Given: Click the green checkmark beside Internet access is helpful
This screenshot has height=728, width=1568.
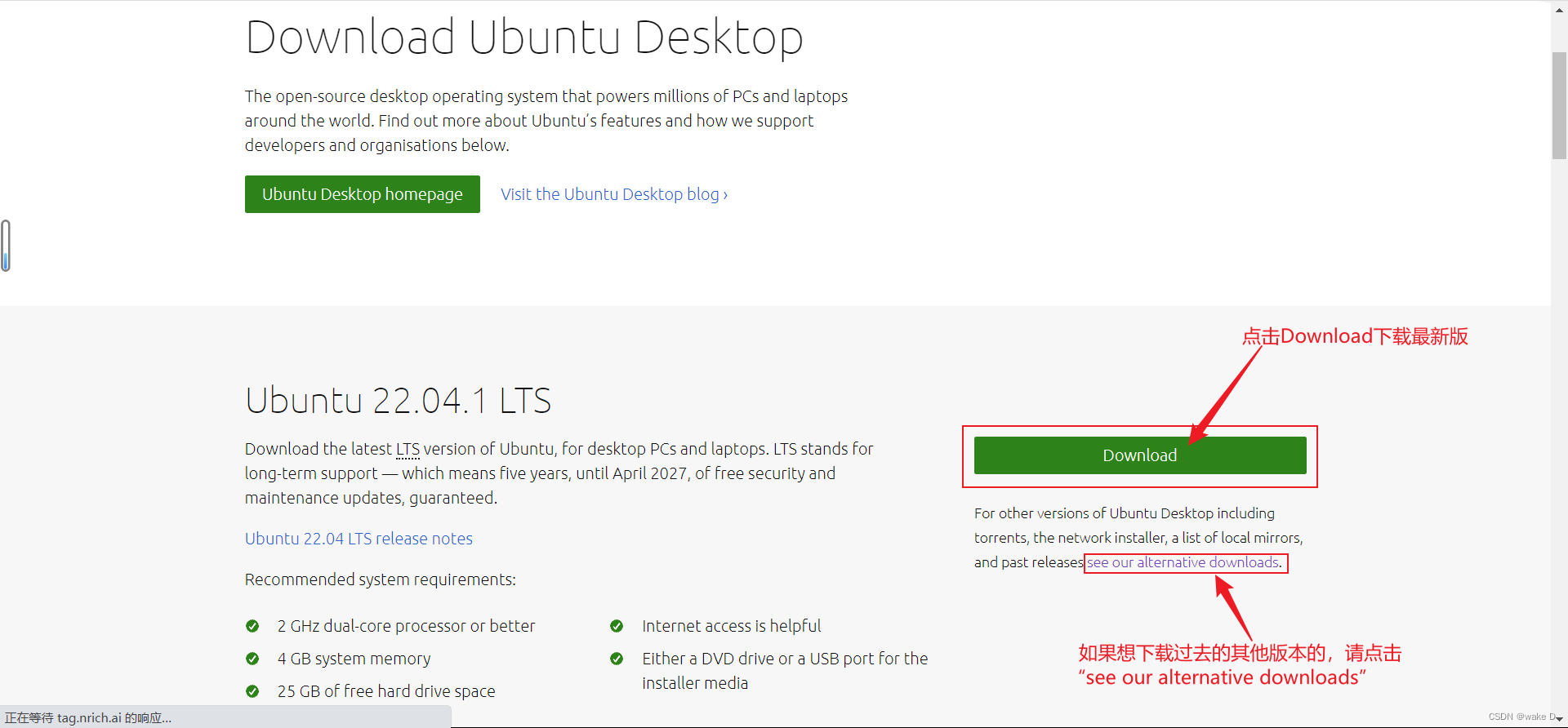Looking at the screenshot, I should [617, 626].
